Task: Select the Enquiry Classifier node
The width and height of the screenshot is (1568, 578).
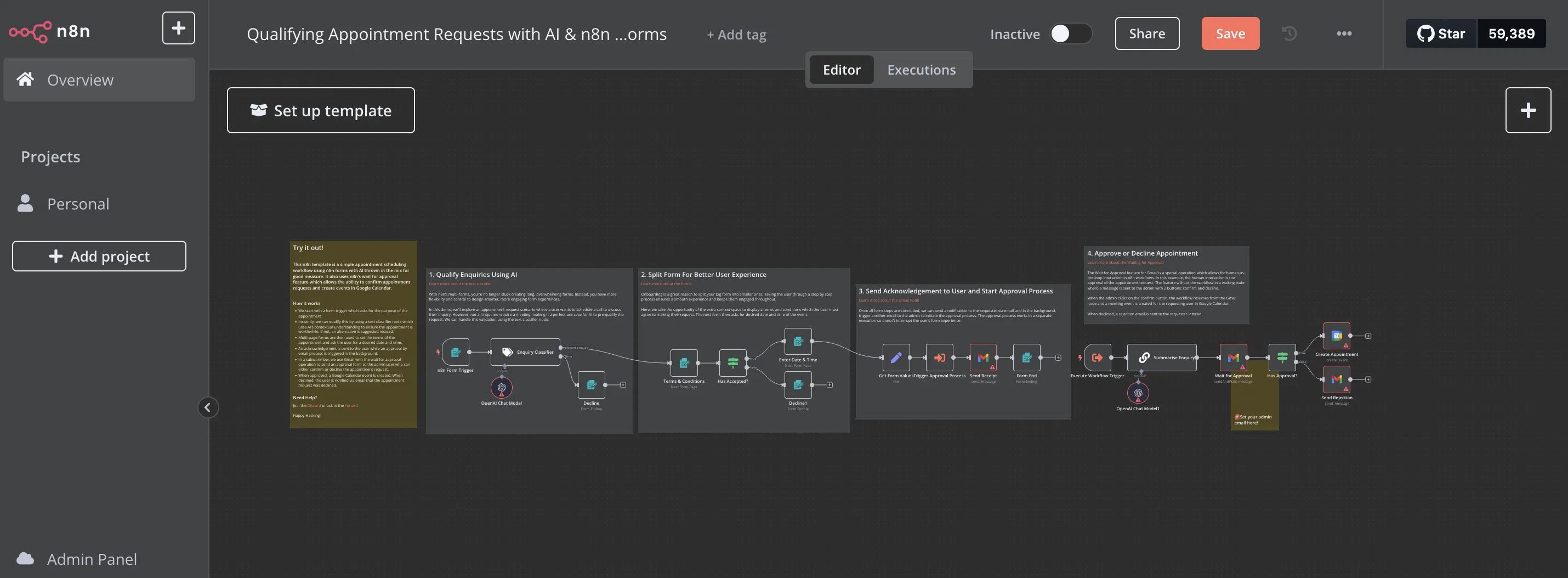Action: click(x=525, y=352)
